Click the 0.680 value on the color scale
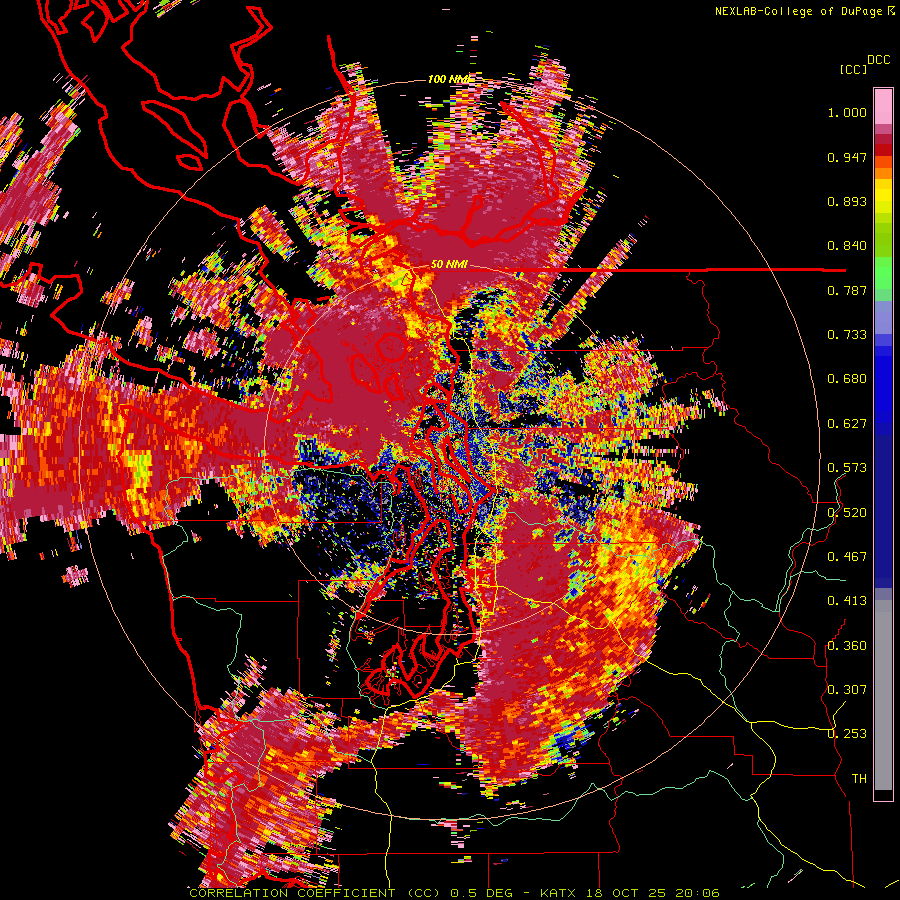The height and width of the screenshot is (900, 900). [847, 379]
